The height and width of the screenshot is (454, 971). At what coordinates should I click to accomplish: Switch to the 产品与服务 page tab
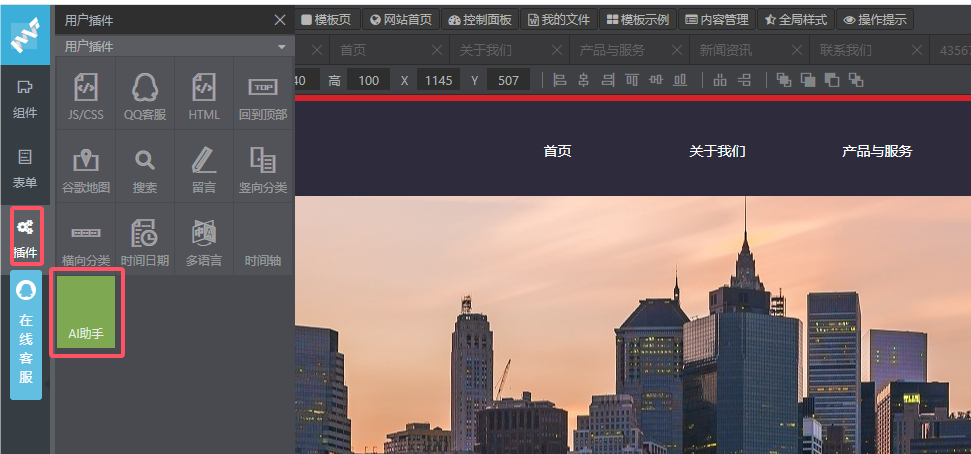[x=612, y=50]
